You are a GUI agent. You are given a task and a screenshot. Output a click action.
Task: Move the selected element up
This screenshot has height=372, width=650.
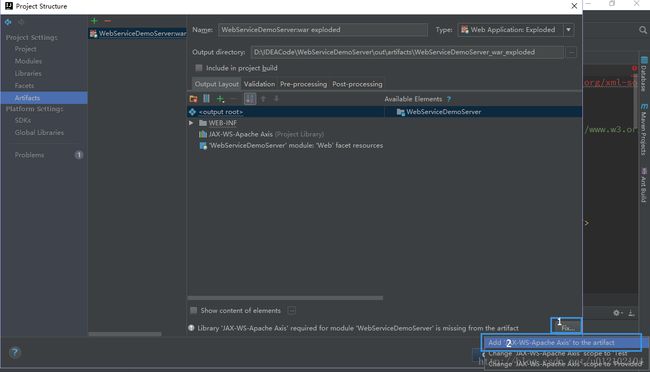pos(263,99)
